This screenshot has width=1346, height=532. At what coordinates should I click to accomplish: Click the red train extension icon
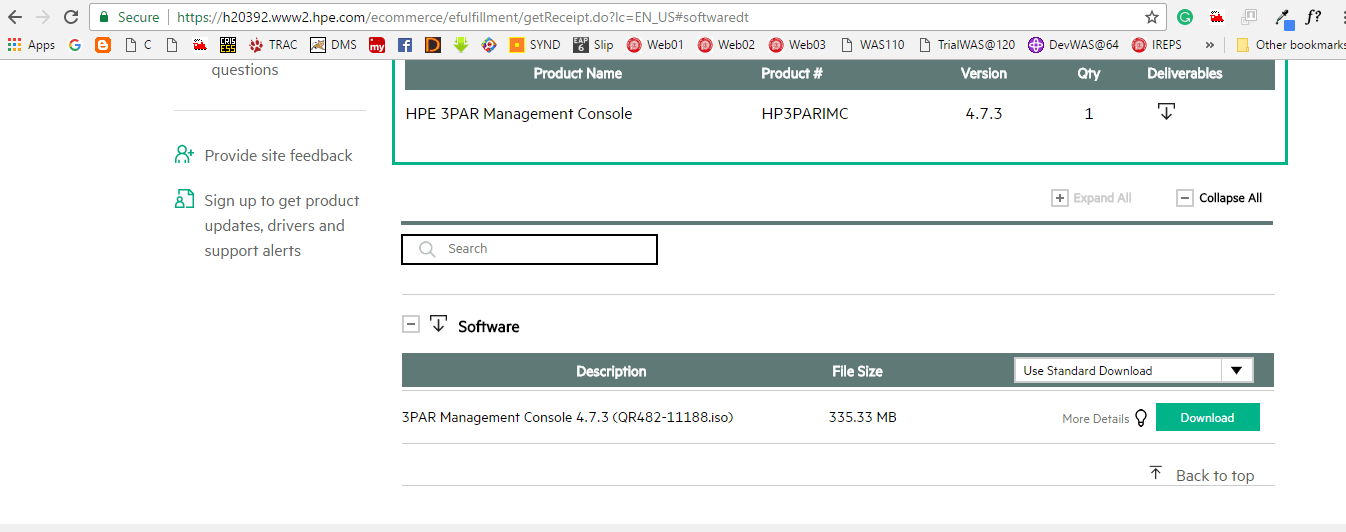(x=1217, y=17)
